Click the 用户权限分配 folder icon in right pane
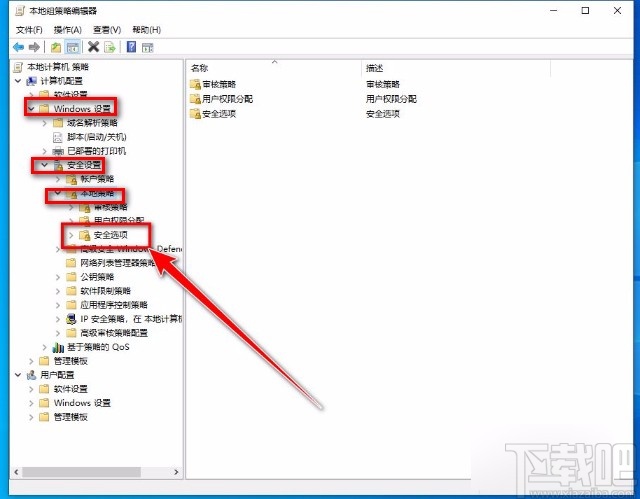 pos(195,99)
